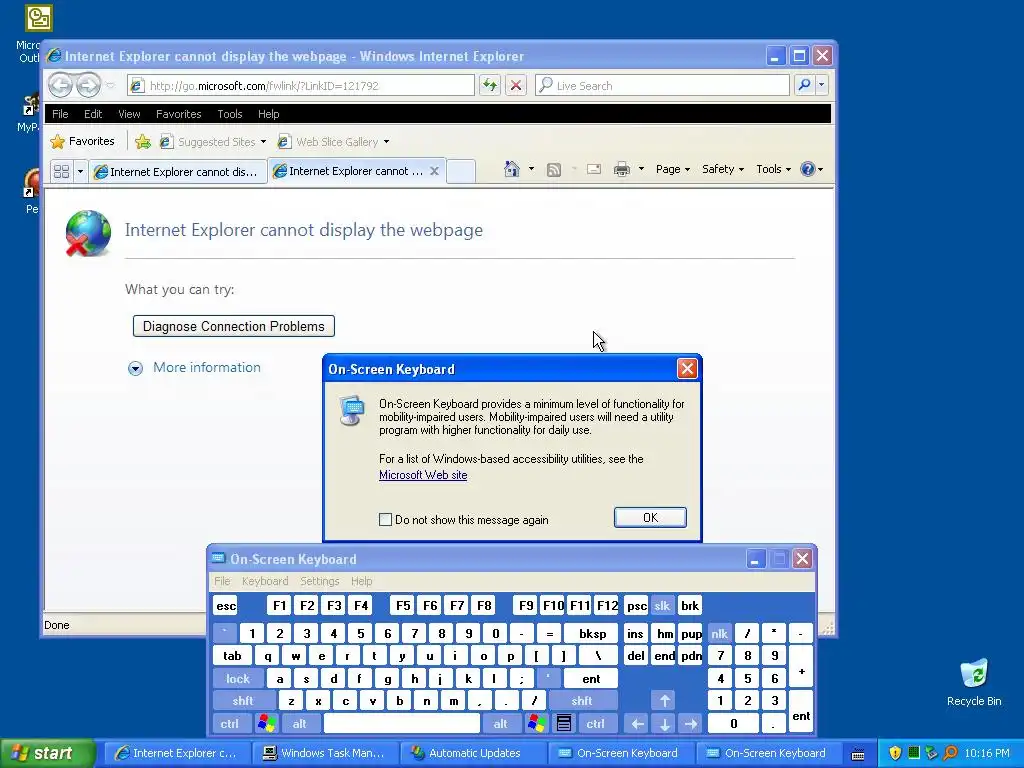
Task: Toggle the left ctrl key
Action: 230,724
